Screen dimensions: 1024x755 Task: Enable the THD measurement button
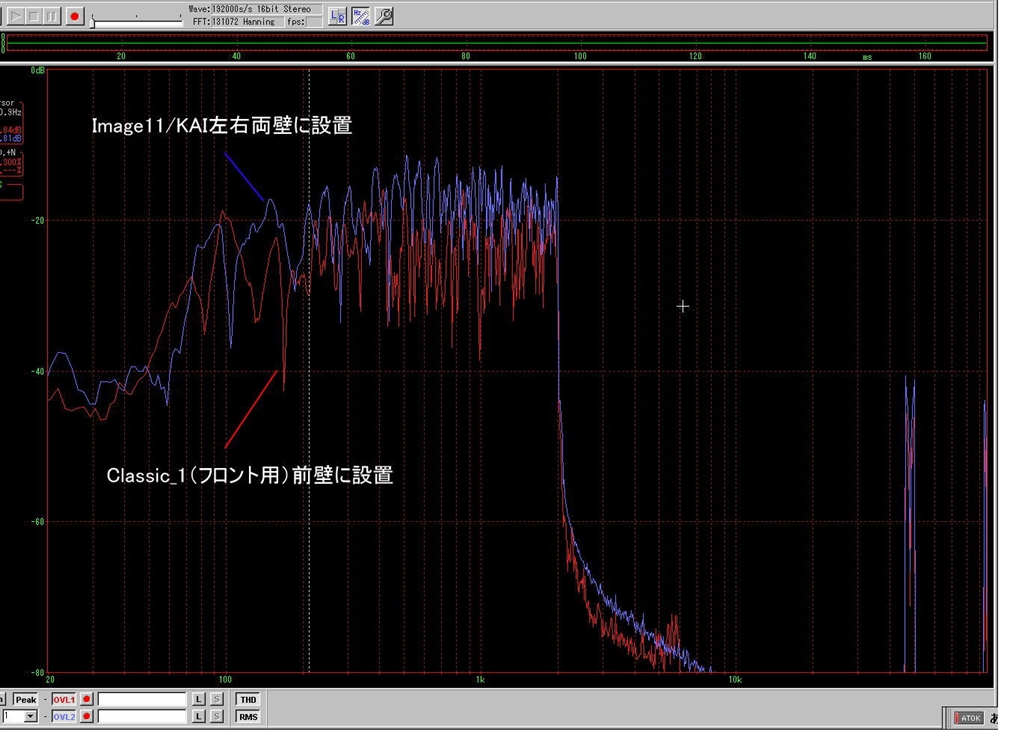(248, 700)
